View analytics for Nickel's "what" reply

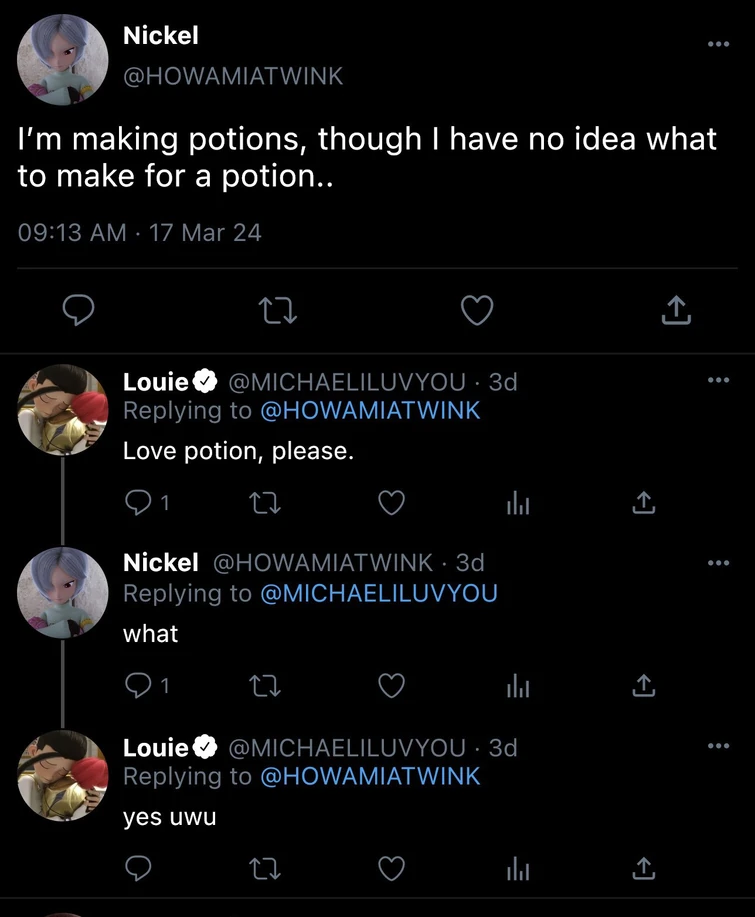(517, 686)
